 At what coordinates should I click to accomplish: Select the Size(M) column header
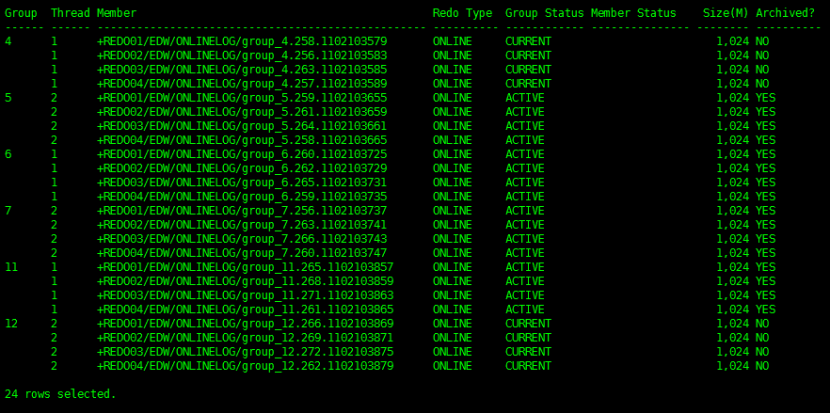(726, 13)
